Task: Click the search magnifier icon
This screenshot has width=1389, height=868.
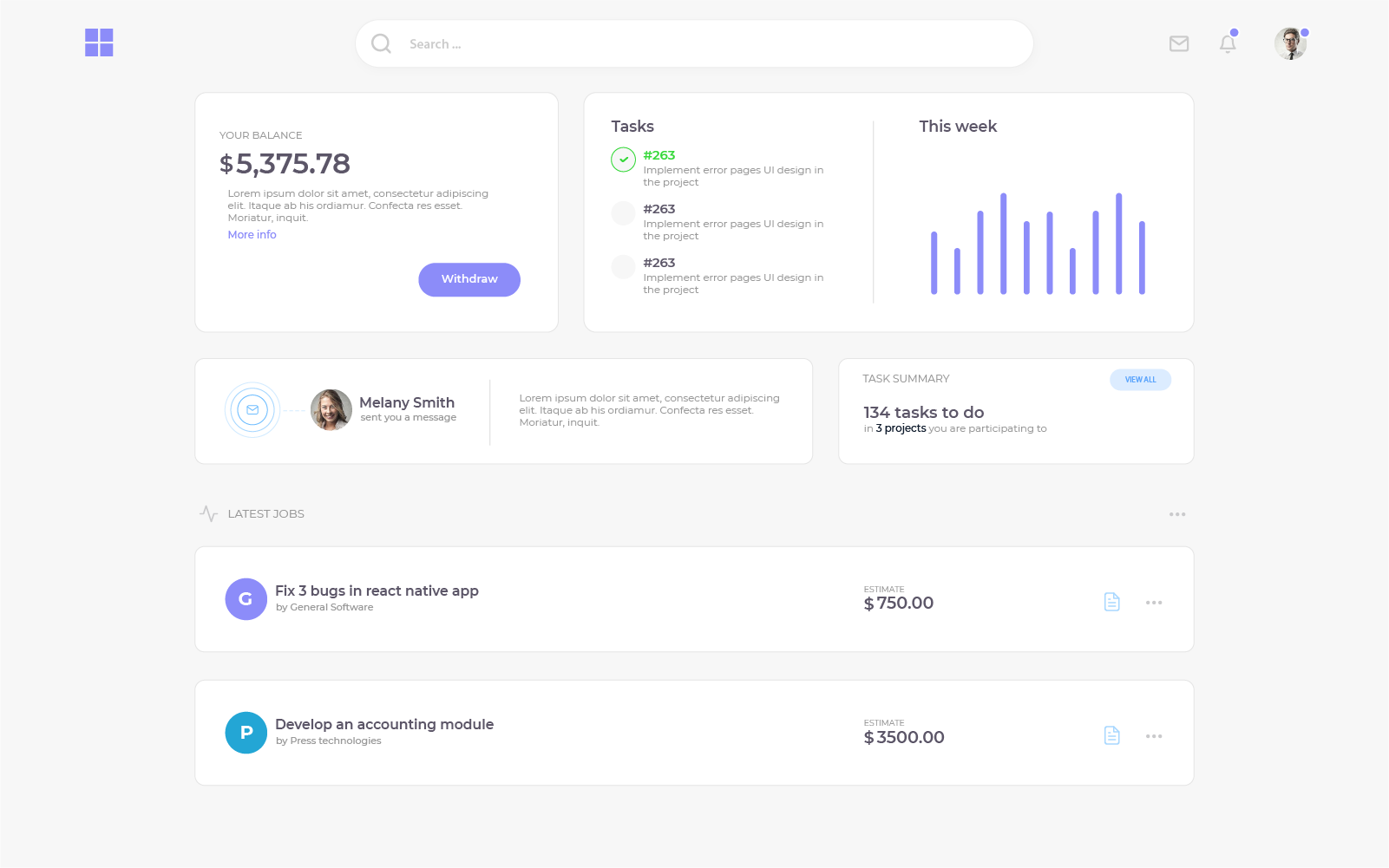Action: (381, 43)
